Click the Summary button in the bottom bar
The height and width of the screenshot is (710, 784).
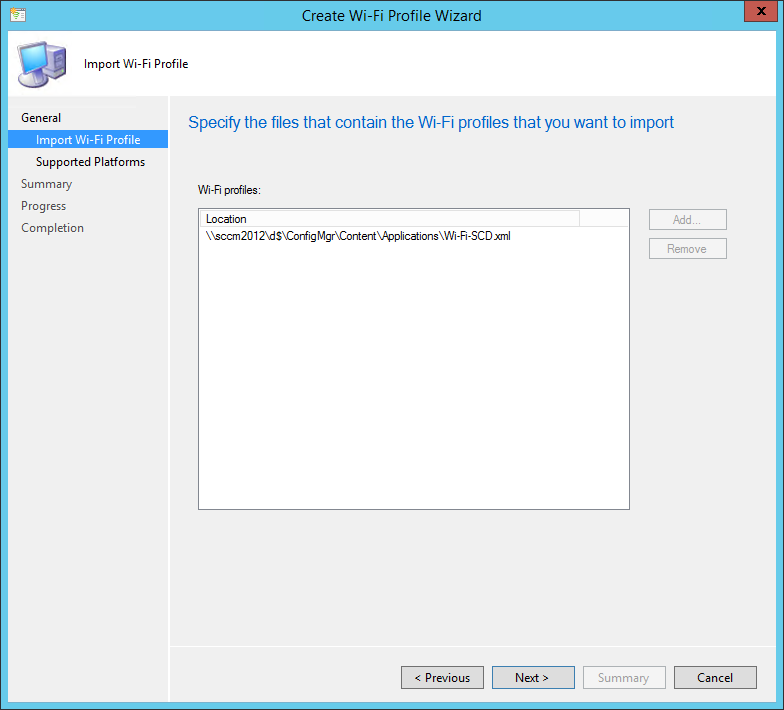tap(623, 678)
